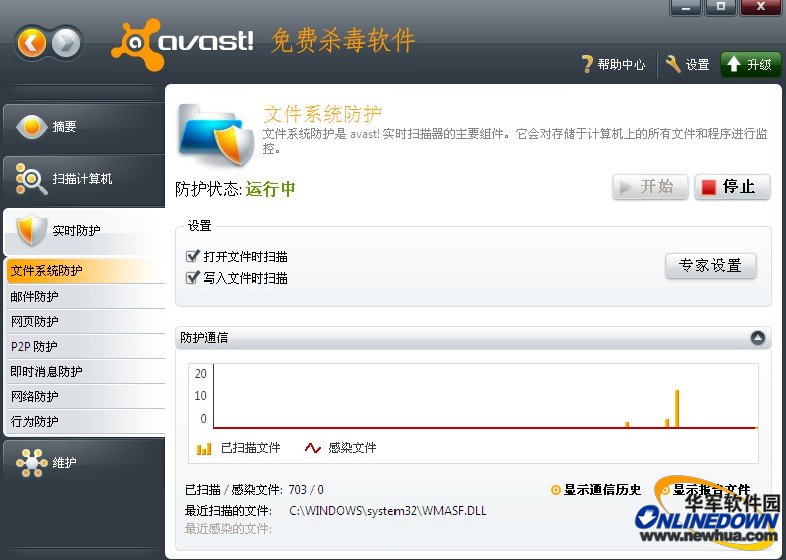Click the question mark help icon
The image size is (786, 560).
point(587,64)
